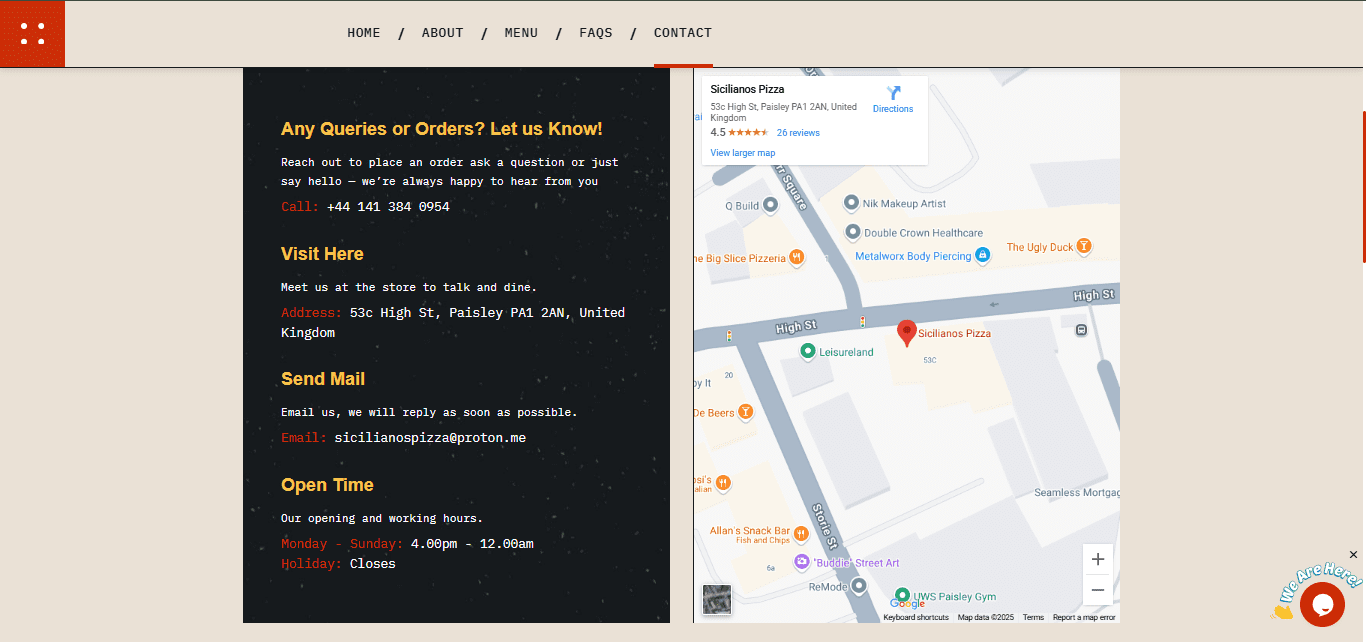Click Sicilianos Pizza title in map card
The width and height of the screenshot is (1366, 642).
747,90
